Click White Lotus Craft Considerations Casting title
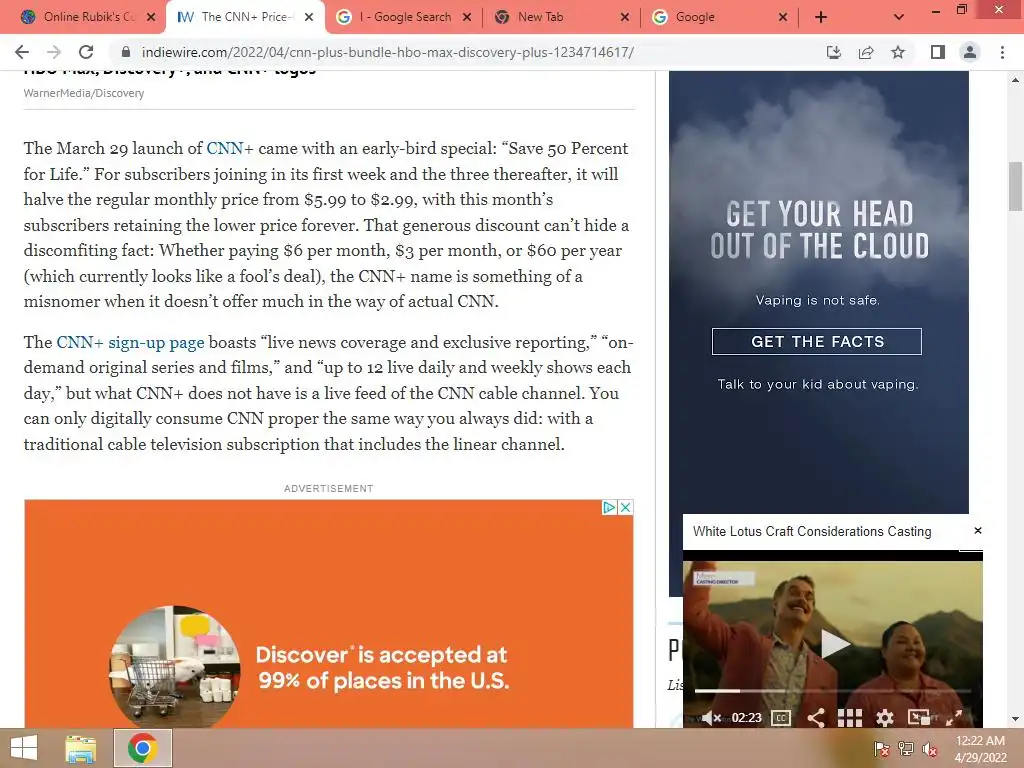 [812, 532]
